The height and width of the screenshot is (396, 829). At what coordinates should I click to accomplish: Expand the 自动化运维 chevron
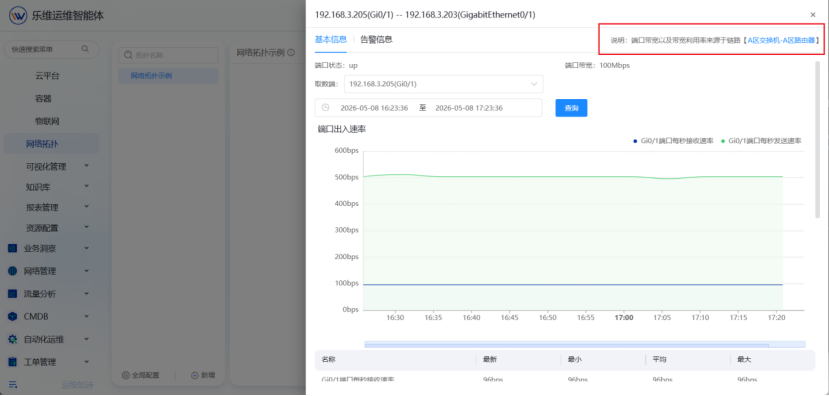[87, 339]
